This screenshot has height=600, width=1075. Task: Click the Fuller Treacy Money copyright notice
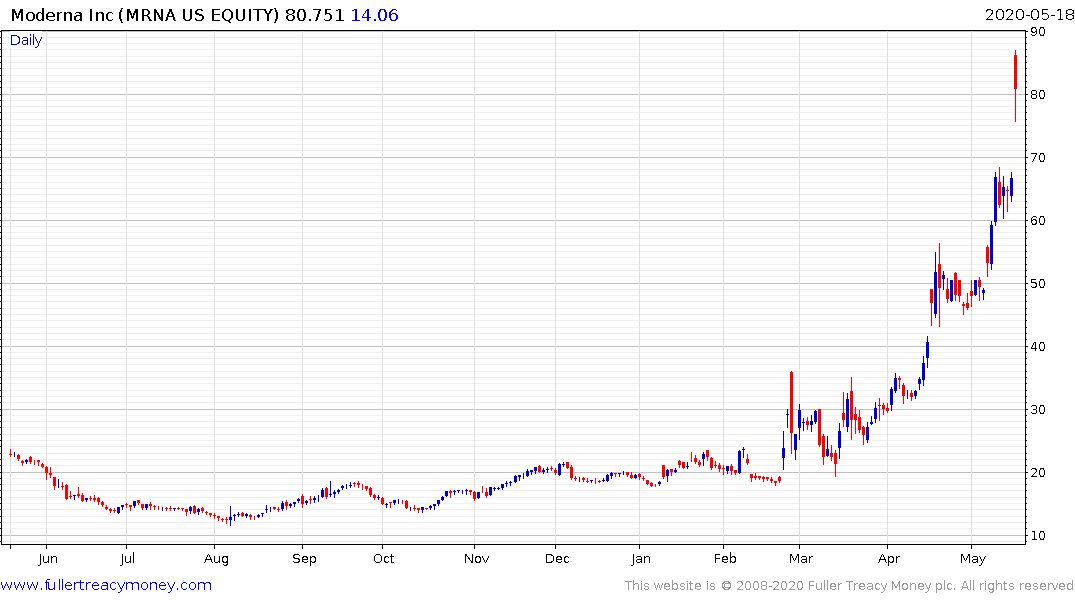click(x=849, y=586)
